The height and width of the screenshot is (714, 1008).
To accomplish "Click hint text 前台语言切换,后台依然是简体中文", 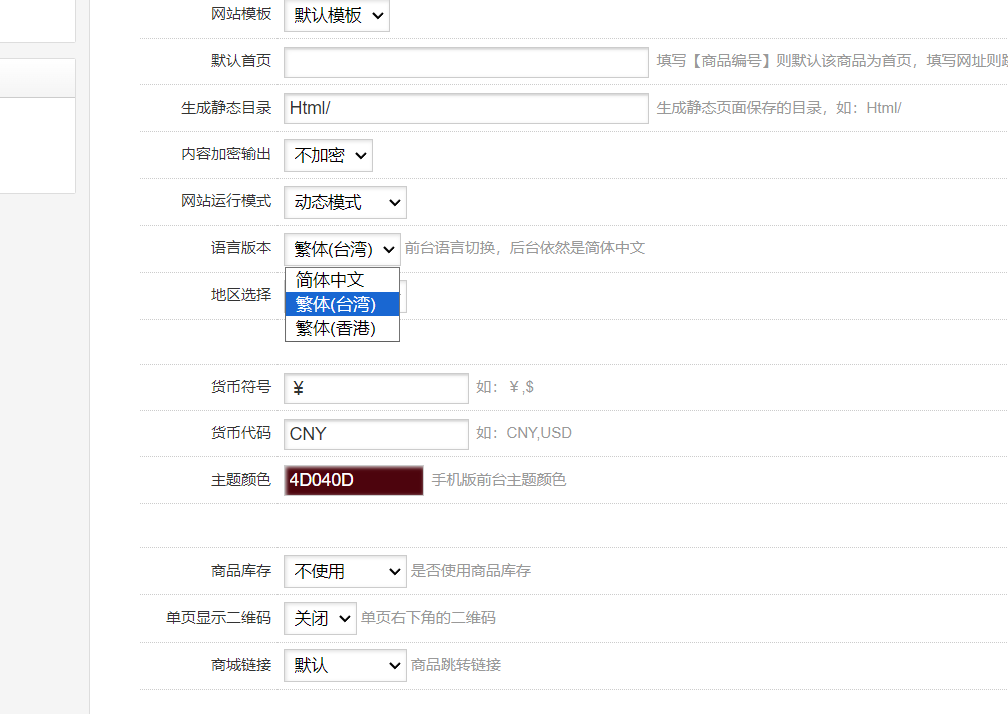I will 525,247.
